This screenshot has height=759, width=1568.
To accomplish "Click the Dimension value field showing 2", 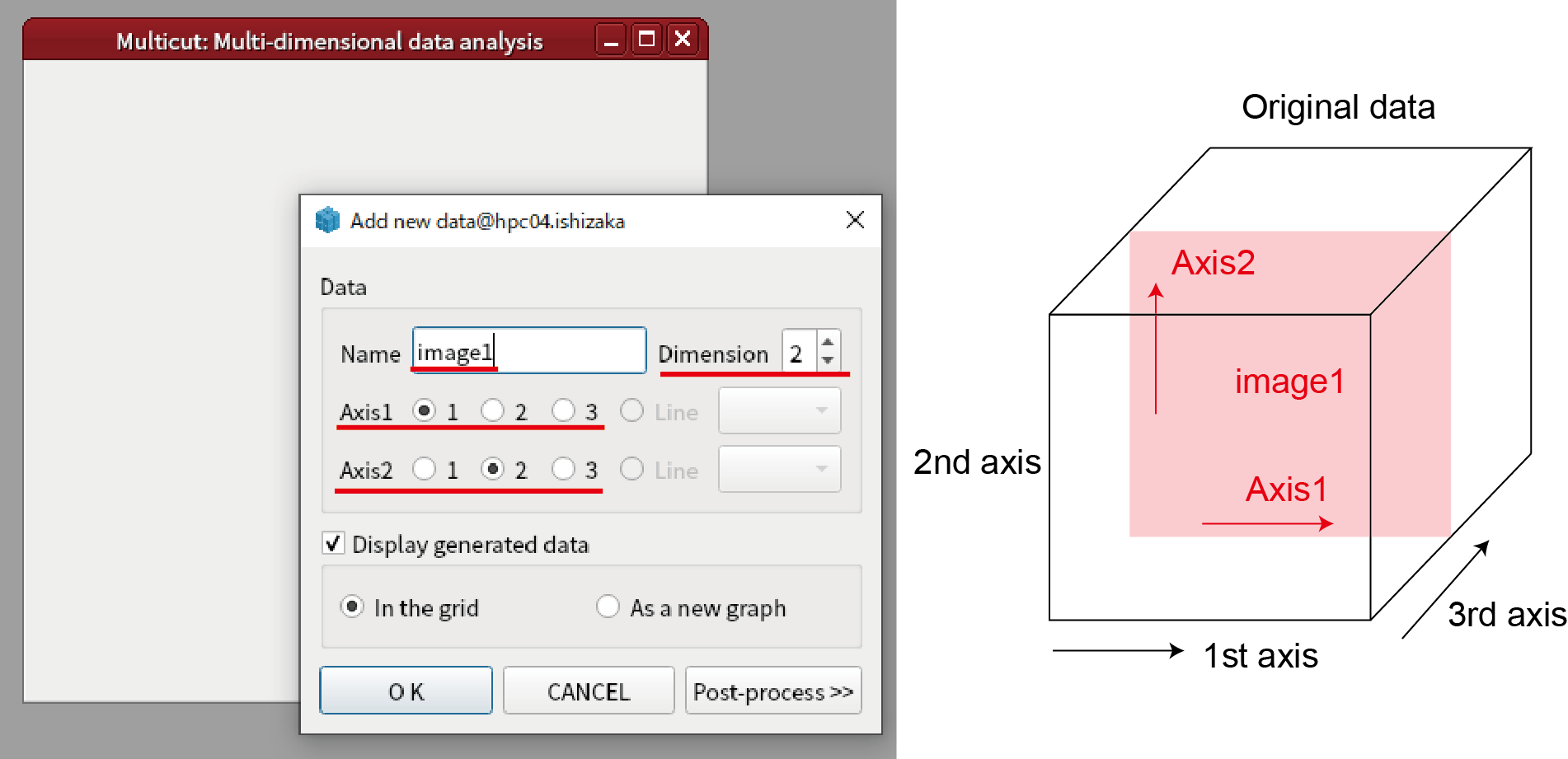I will pyautogui.click(x=799, y=354).
